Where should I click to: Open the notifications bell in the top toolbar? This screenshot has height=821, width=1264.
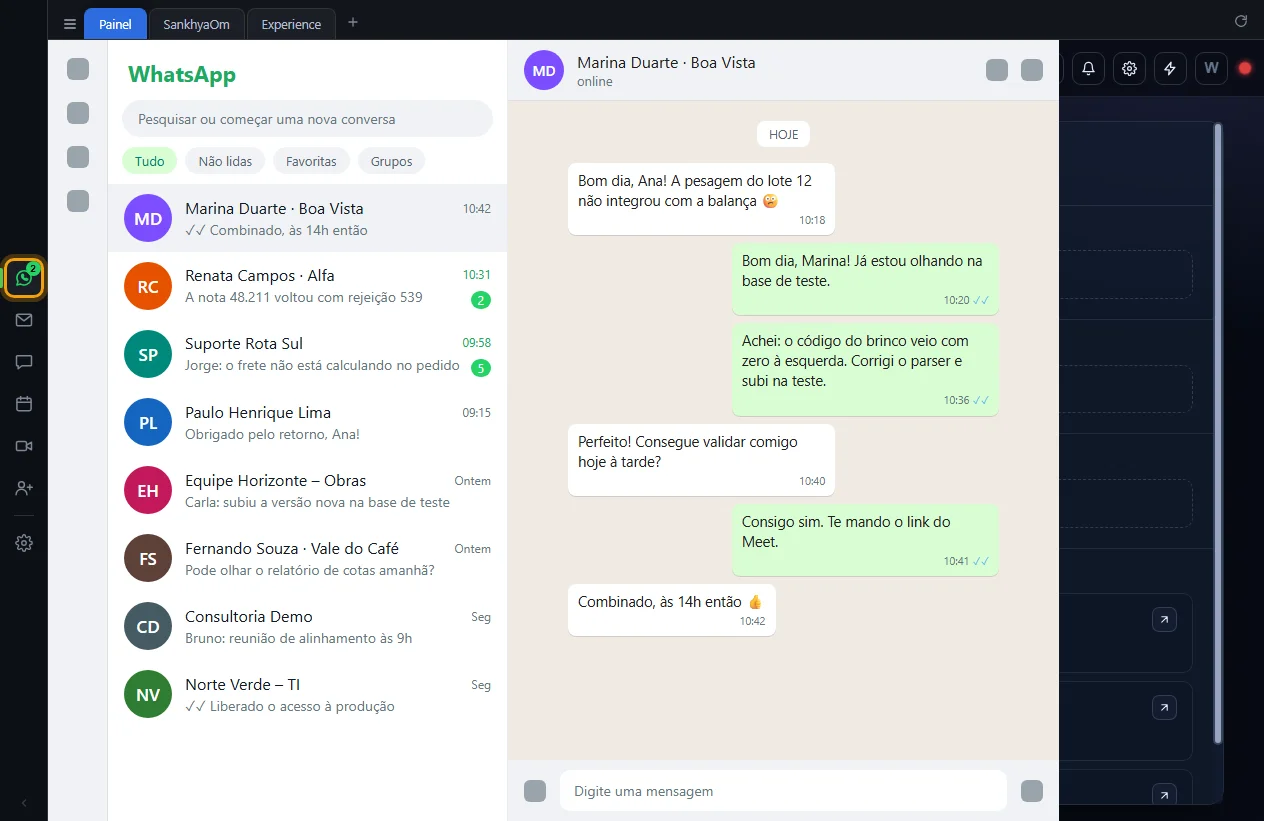point(1088,68)
